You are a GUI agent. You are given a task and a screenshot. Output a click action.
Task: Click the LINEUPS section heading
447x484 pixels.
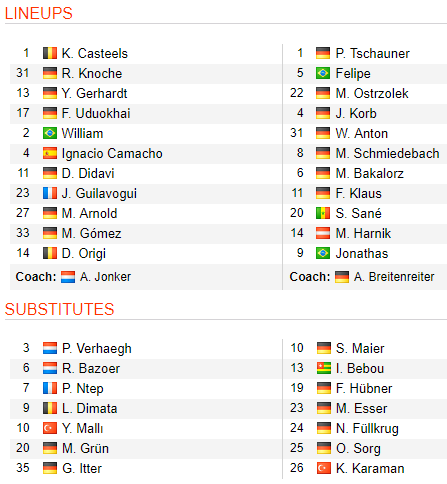tap(39, 13)
